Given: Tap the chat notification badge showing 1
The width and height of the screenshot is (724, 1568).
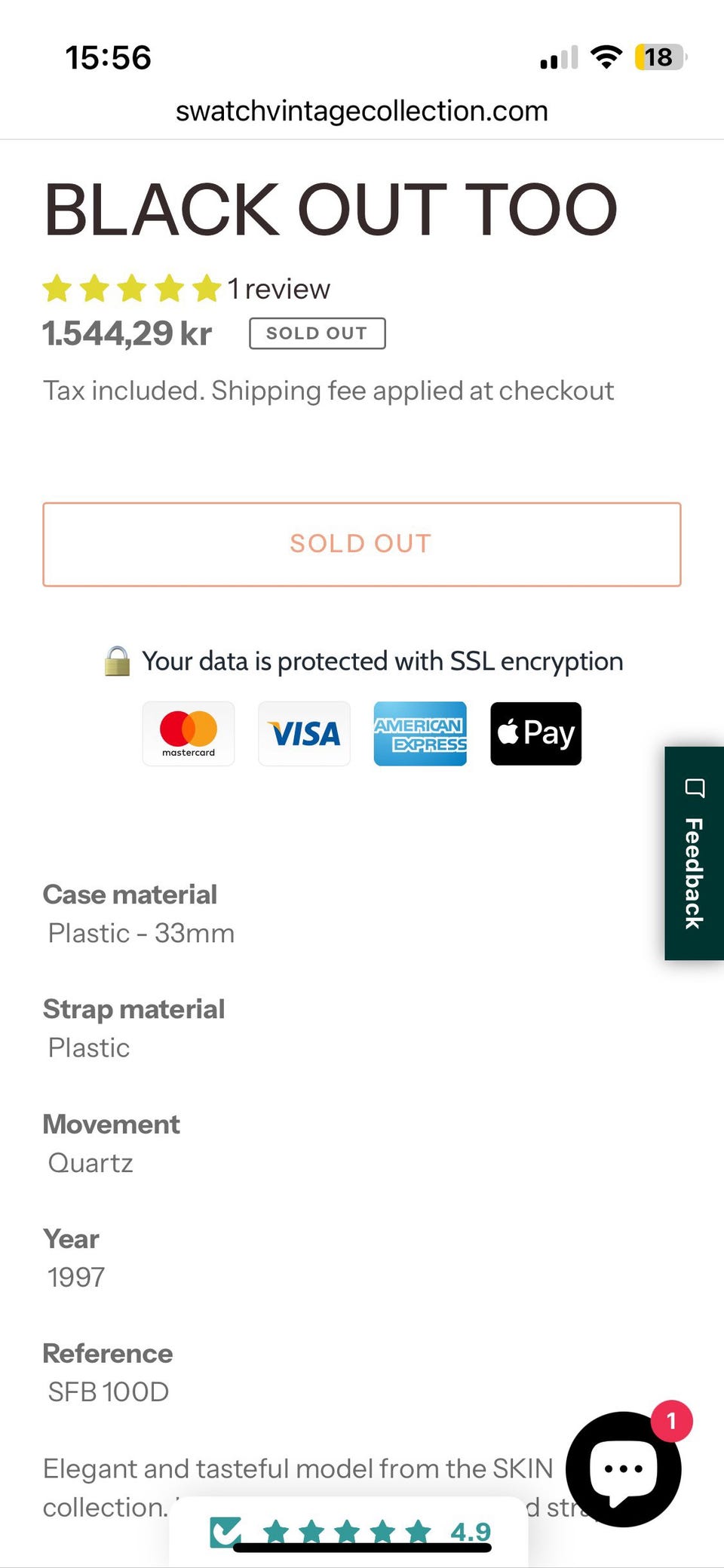Looking at the screenshot, I should 671,1421.
